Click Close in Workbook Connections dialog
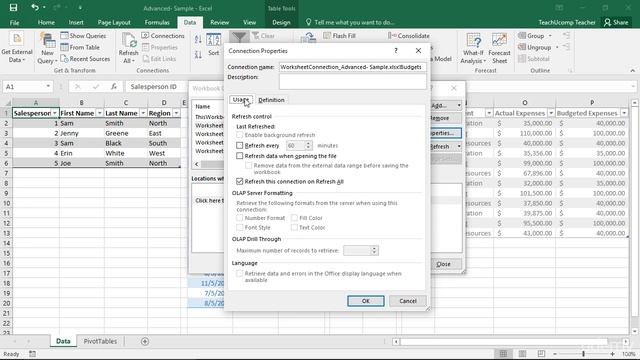This screenshot has width=640, height=360. click(444, 264)
